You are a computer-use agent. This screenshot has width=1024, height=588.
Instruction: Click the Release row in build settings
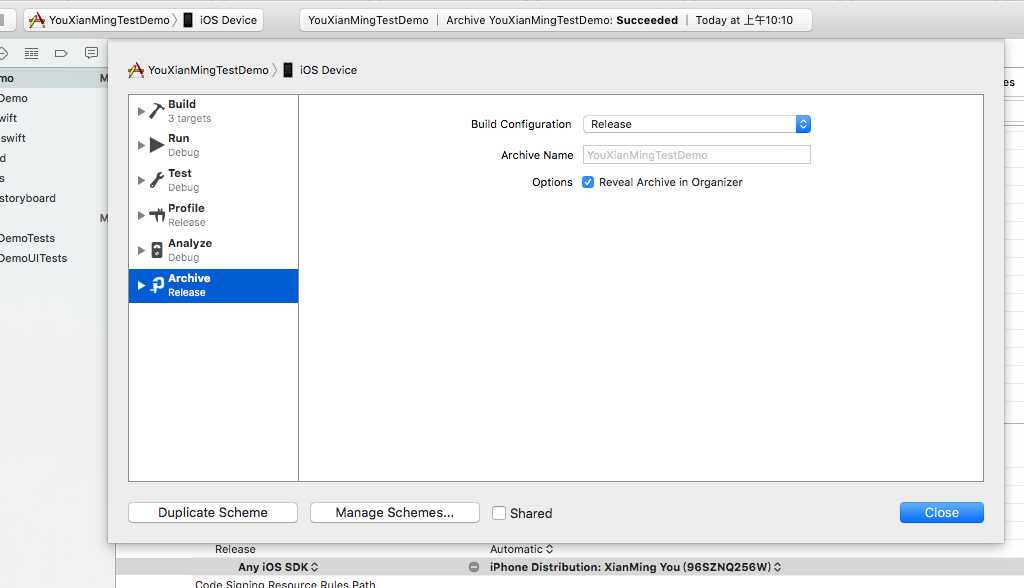(235, 549)
